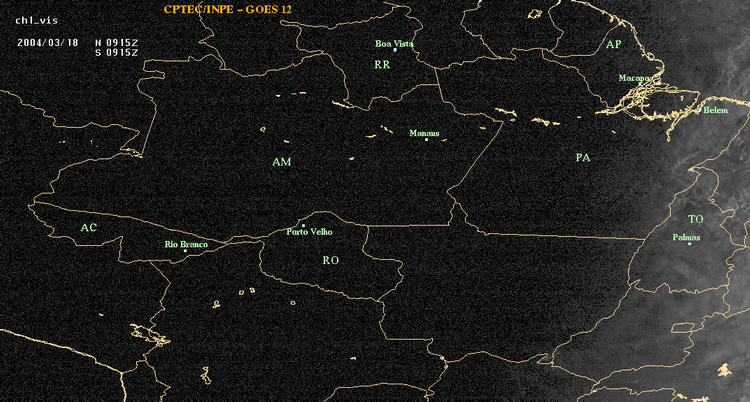Click the PA state label
This screenshot has height=402, width=750.
coord(583,157)
